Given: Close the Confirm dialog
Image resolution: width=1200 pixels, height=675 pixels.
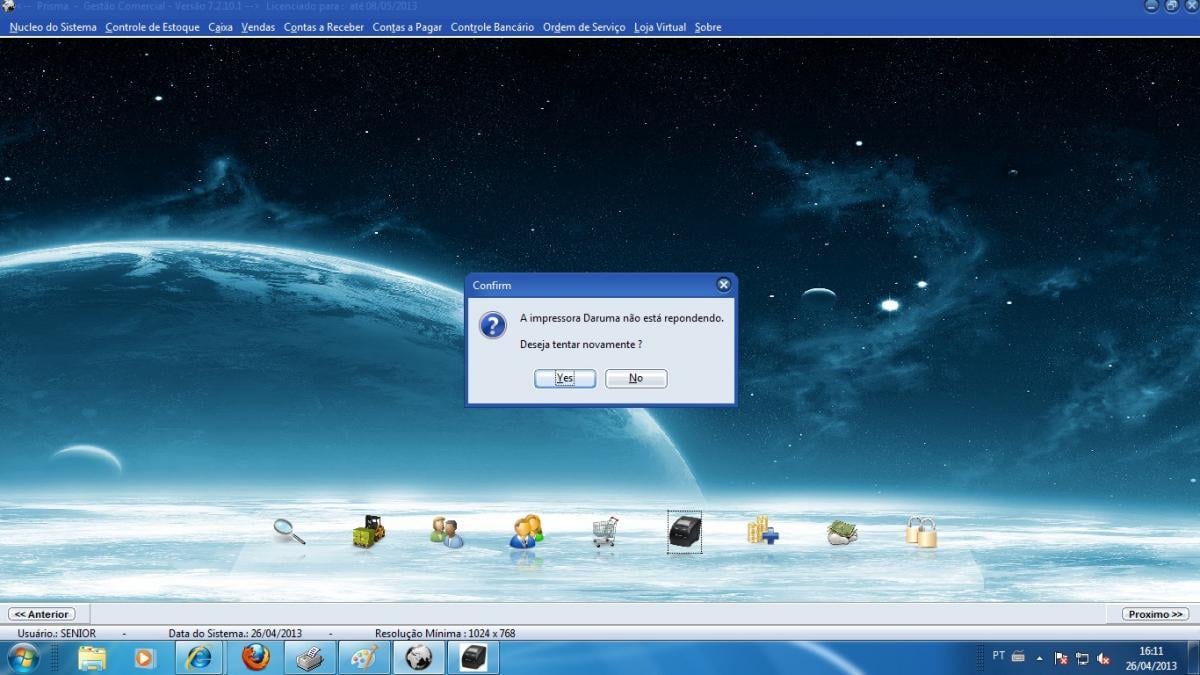Looking at the screenshot, I should point(724,285).
